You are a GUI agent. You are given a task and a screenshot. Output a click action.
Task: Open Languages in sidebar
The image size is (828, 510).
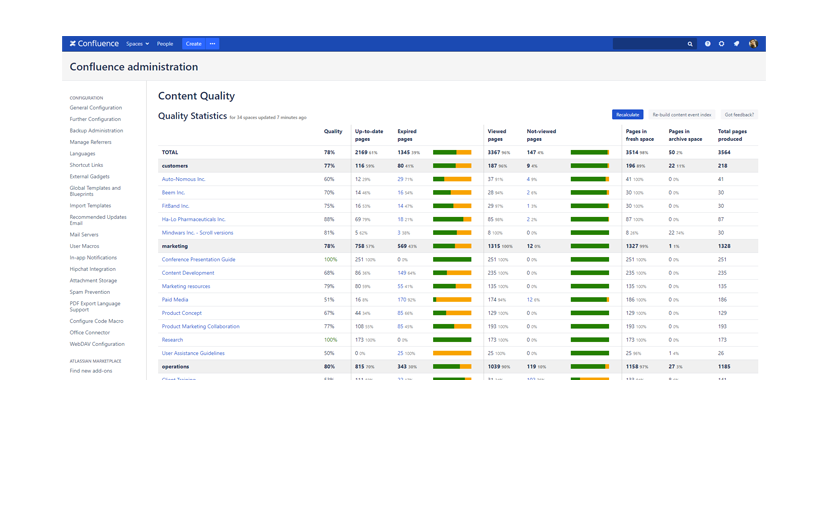pos(82,154)
